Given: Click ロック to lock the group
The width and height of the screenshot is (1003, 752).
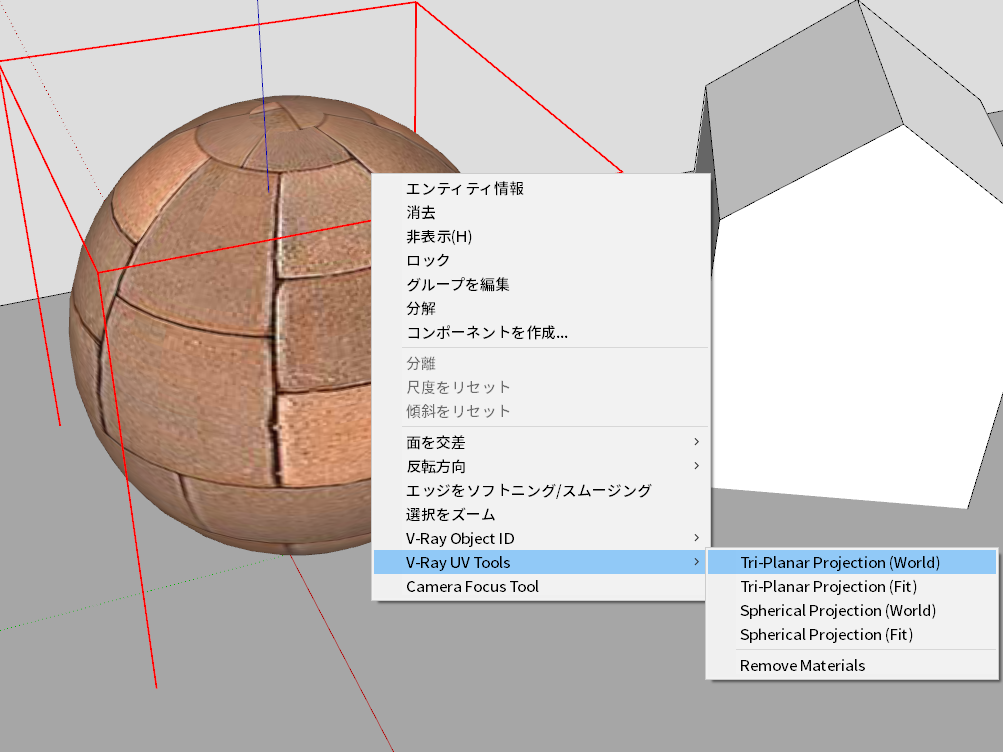Looking at the screenshot, I should 540,260.
